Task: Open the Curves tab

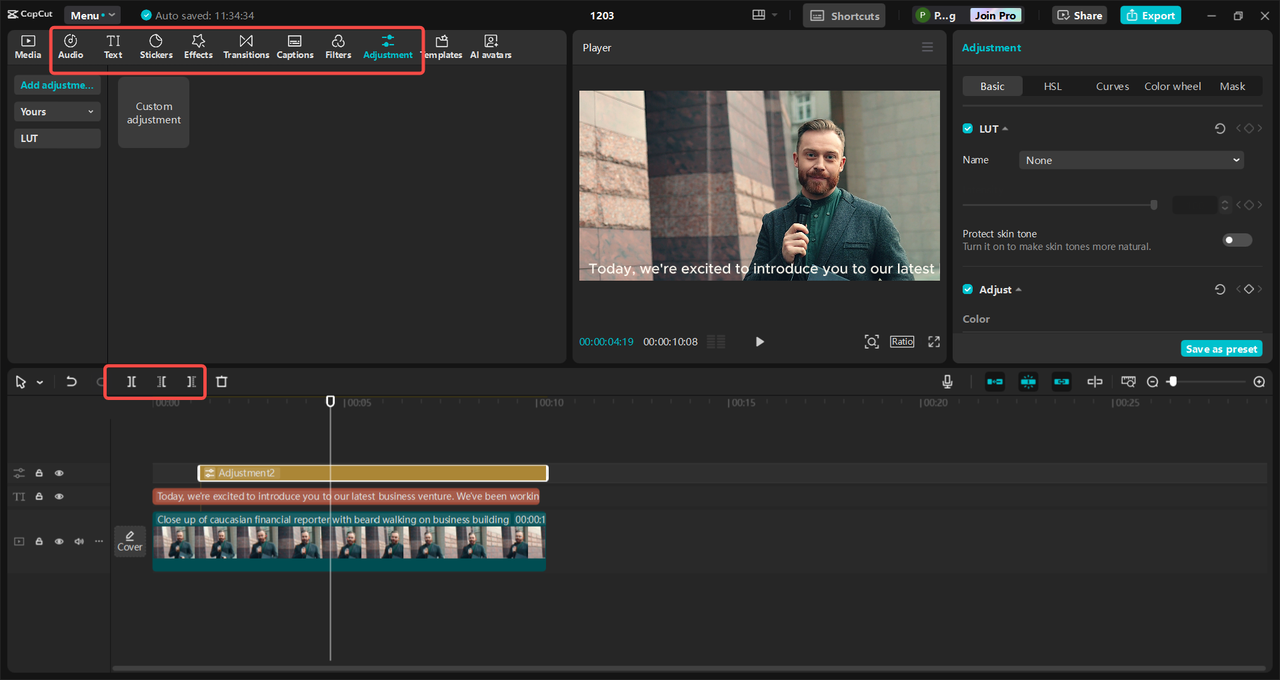Action: pos(1112,86)
